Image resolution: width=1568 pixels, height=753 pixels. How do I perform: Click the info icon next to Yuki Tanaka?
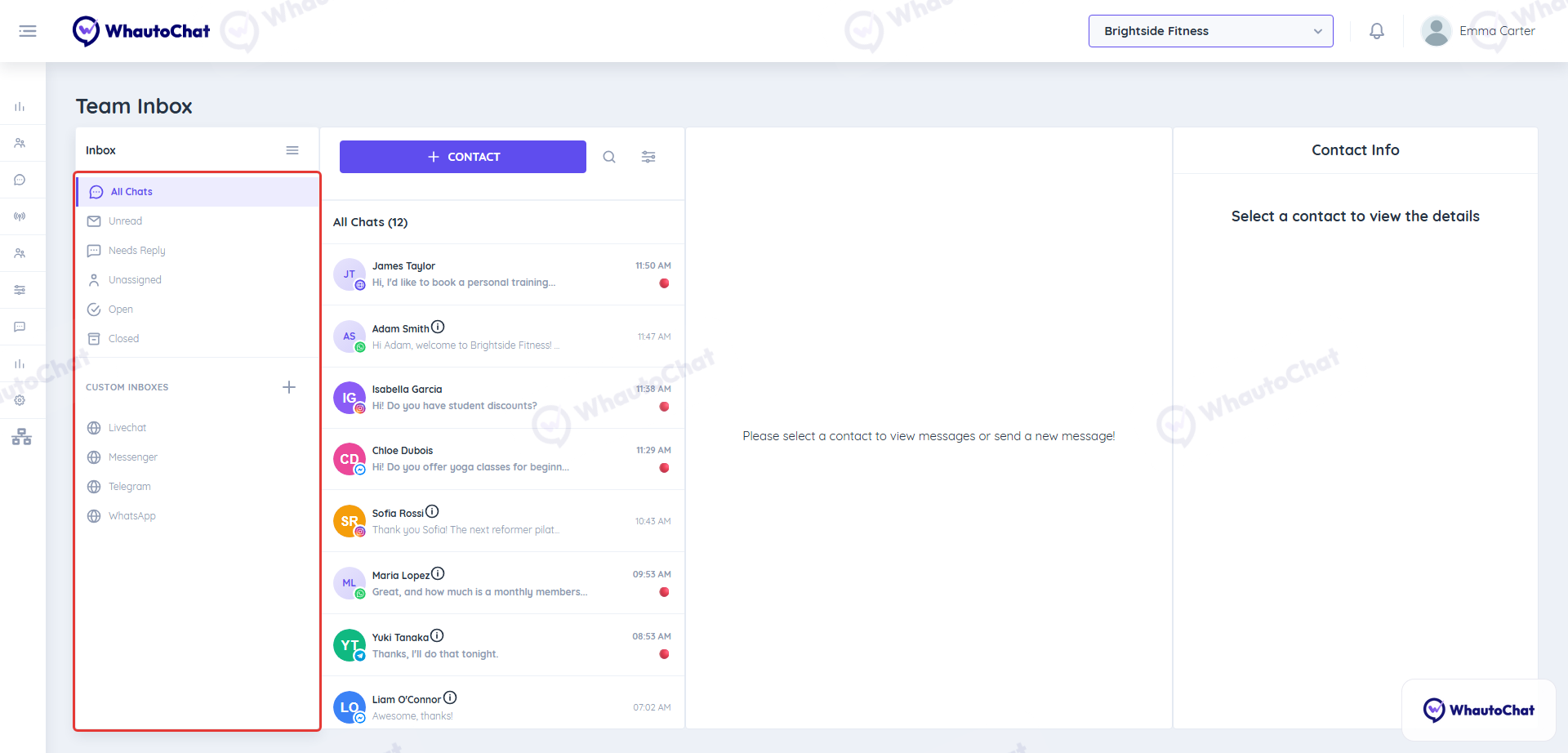437,635
